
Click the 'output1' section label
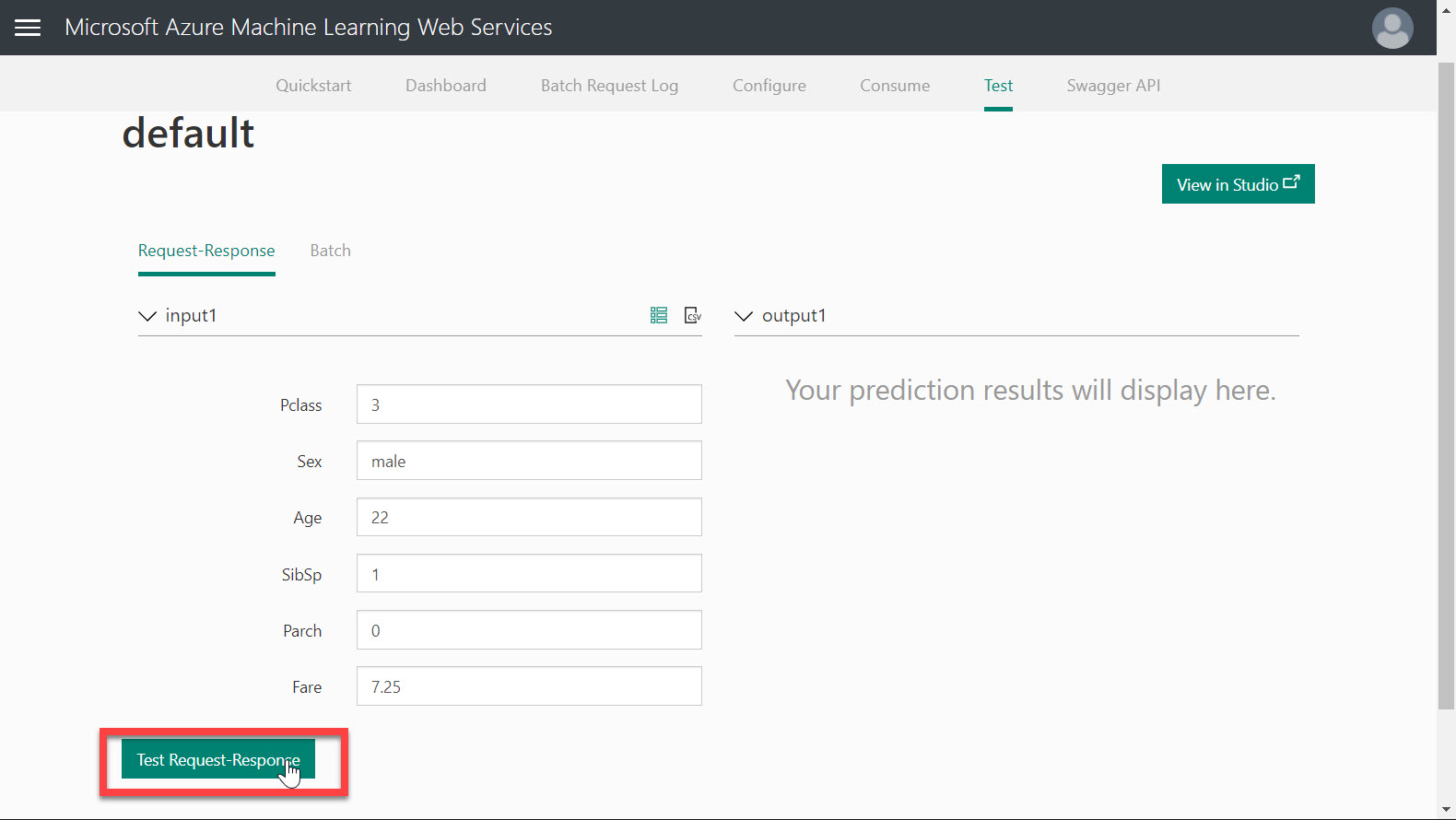[793, 316]
